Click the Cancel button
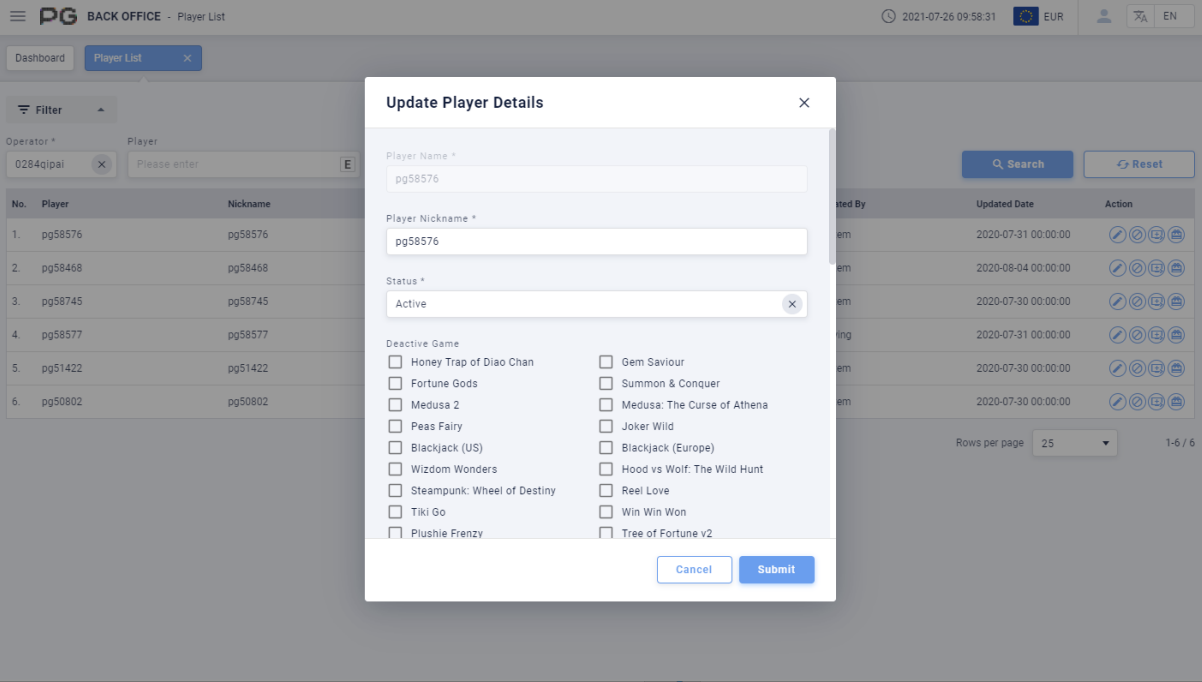The height and width of the screenshot is (682, 1202). pyautogui.click(x=694, y=570)
